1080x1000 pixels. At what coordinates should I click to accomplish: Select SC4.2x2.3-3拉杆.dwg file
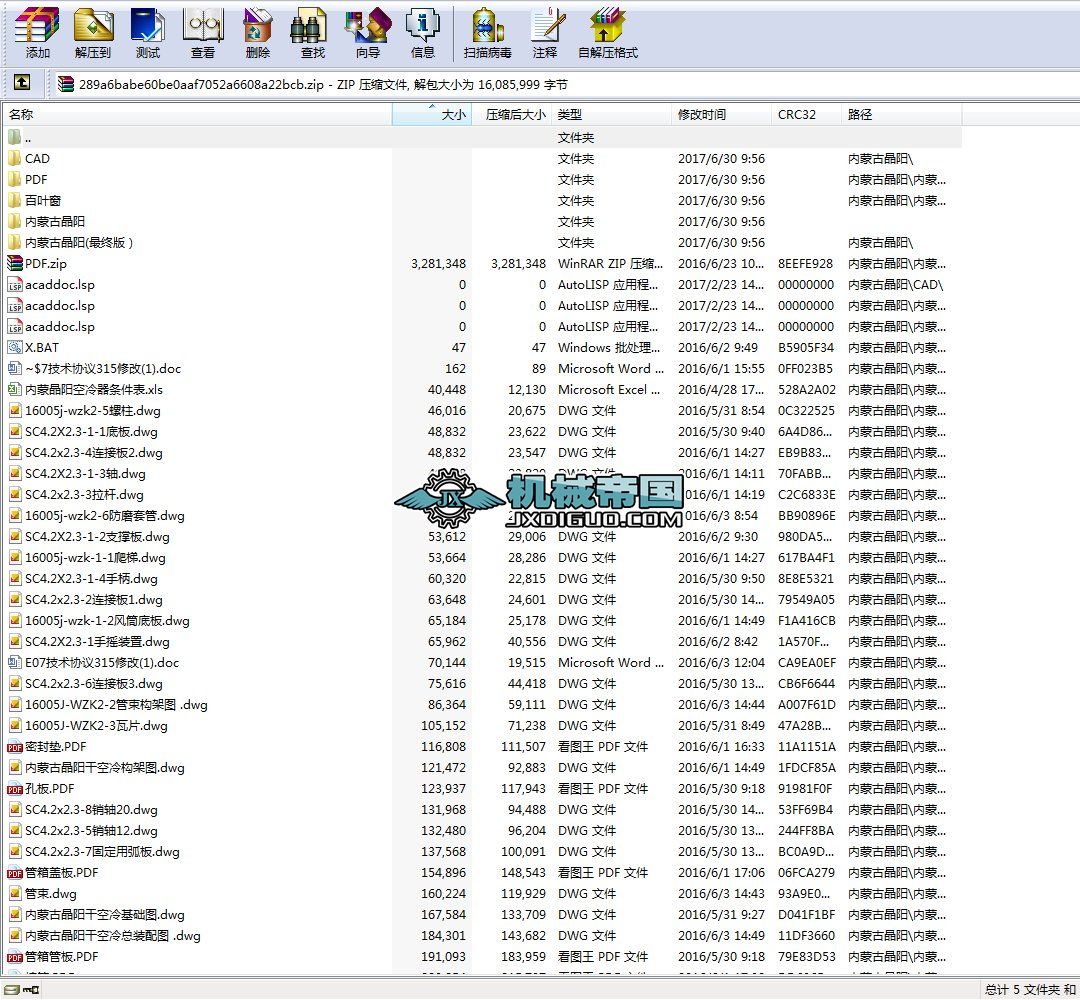pos(482,494)
